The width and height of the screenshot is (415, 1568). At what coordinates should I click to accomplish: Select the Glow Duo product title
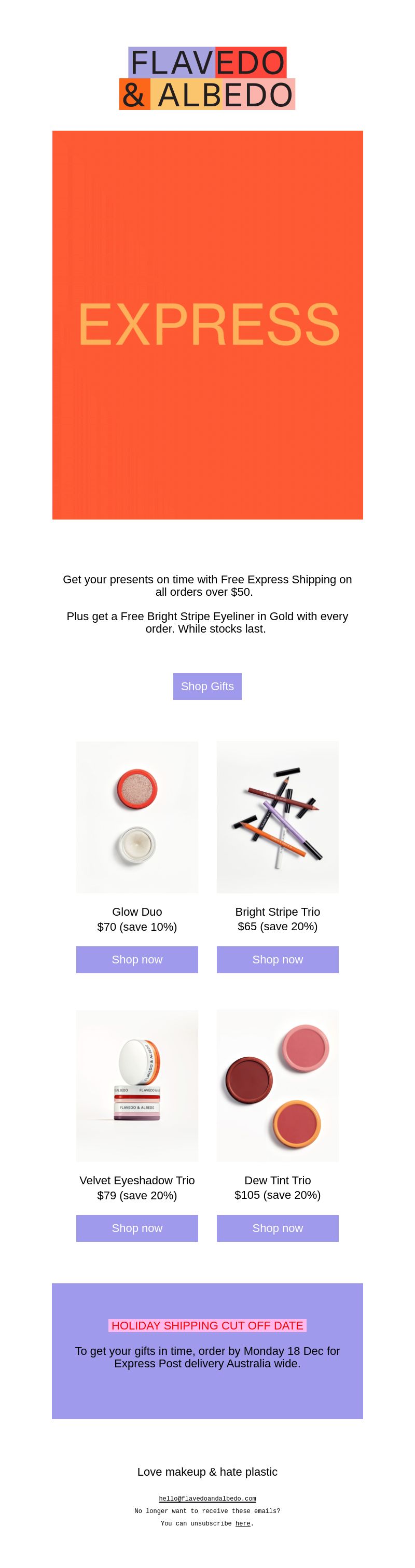[x=137, y=911]
